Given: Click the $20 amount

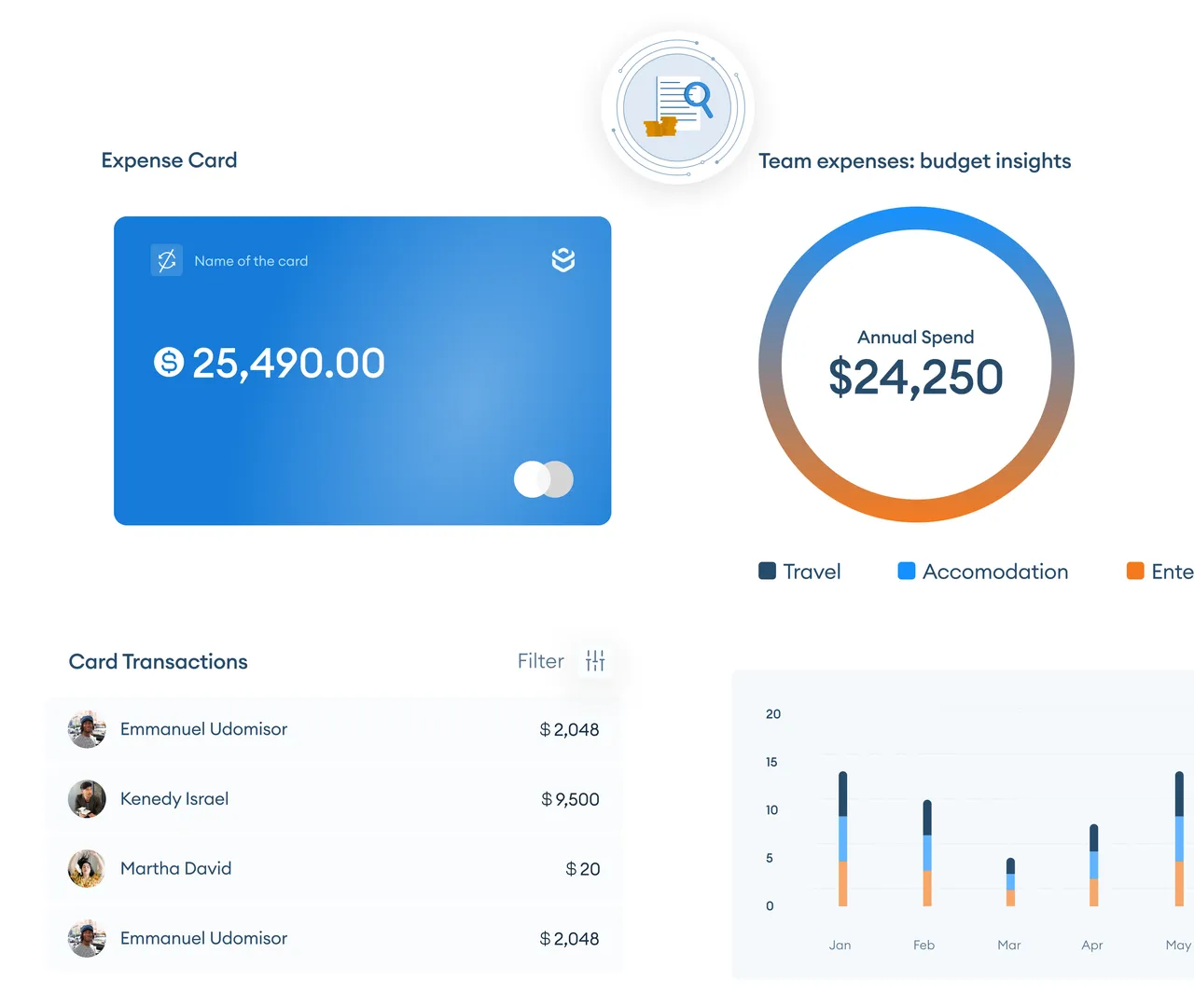Looking at the screenshot, I should pos(583,869).
